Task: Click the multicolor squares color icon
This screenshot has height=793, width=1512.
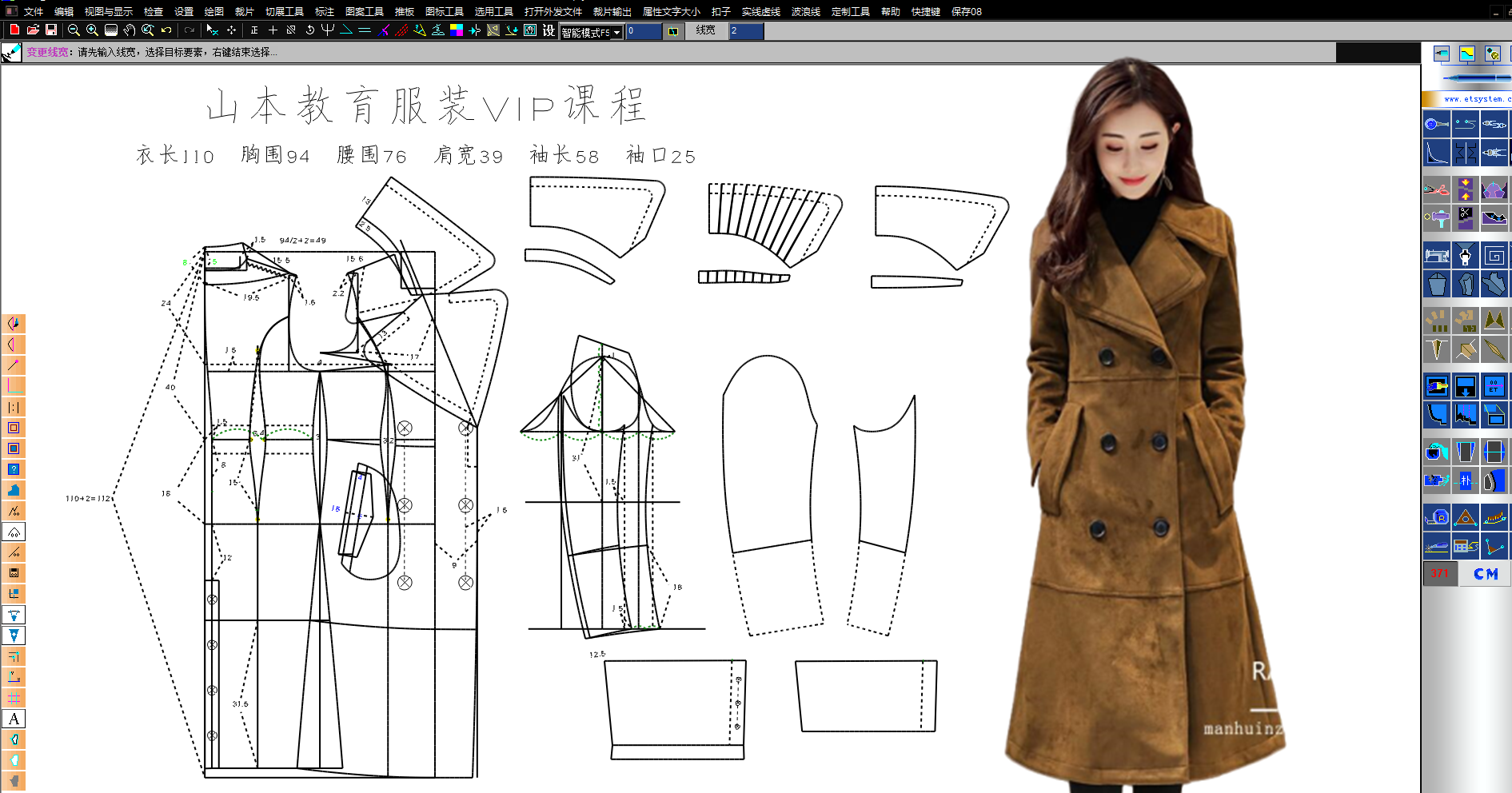Action: [457, 30]
